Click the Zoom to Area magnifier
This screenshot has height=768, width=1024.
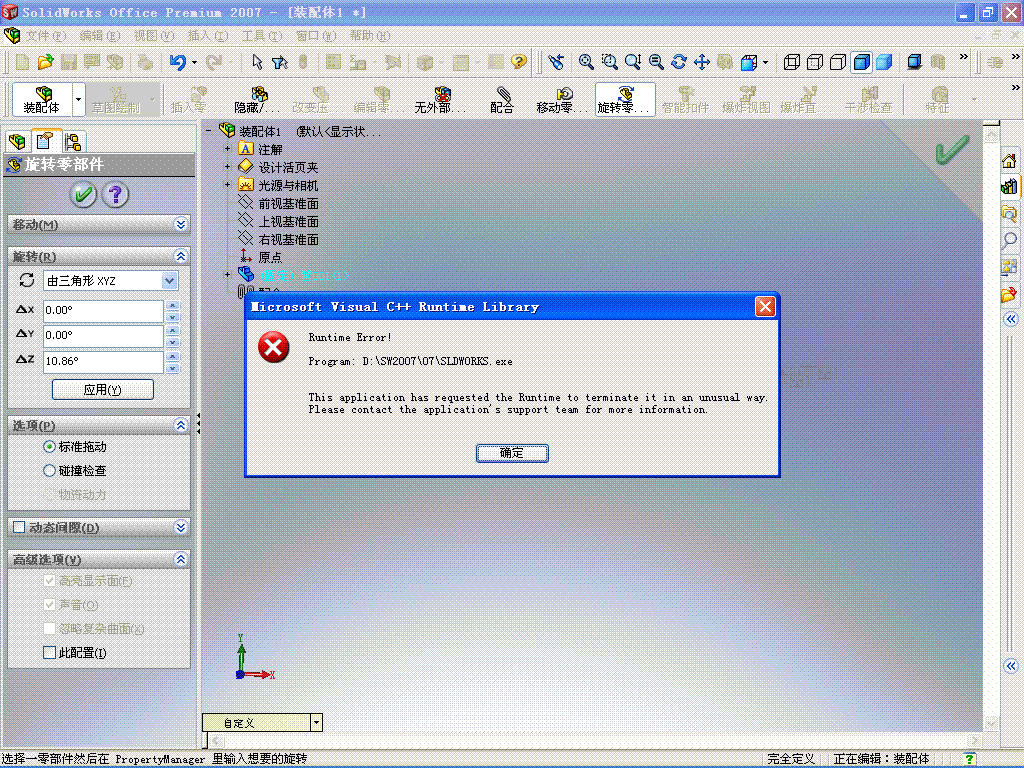tap(609, 62)
